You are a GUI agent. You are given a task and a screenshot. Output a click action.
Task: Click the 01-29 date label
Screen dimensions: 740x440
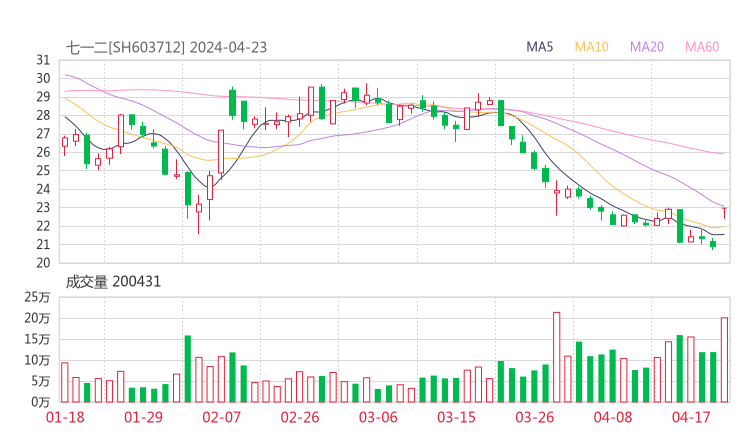point(143,417)
